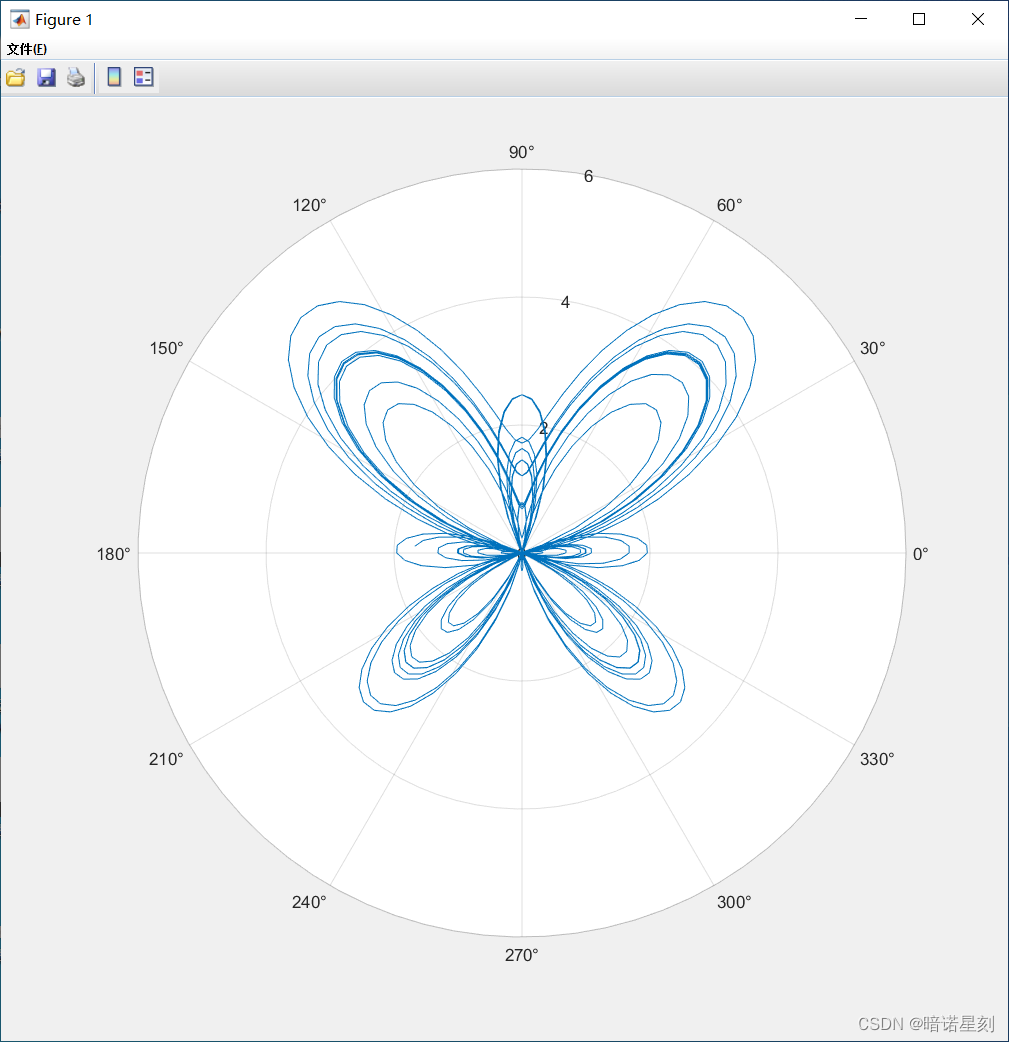Open the 文件(F) menu

pos(27,49)
